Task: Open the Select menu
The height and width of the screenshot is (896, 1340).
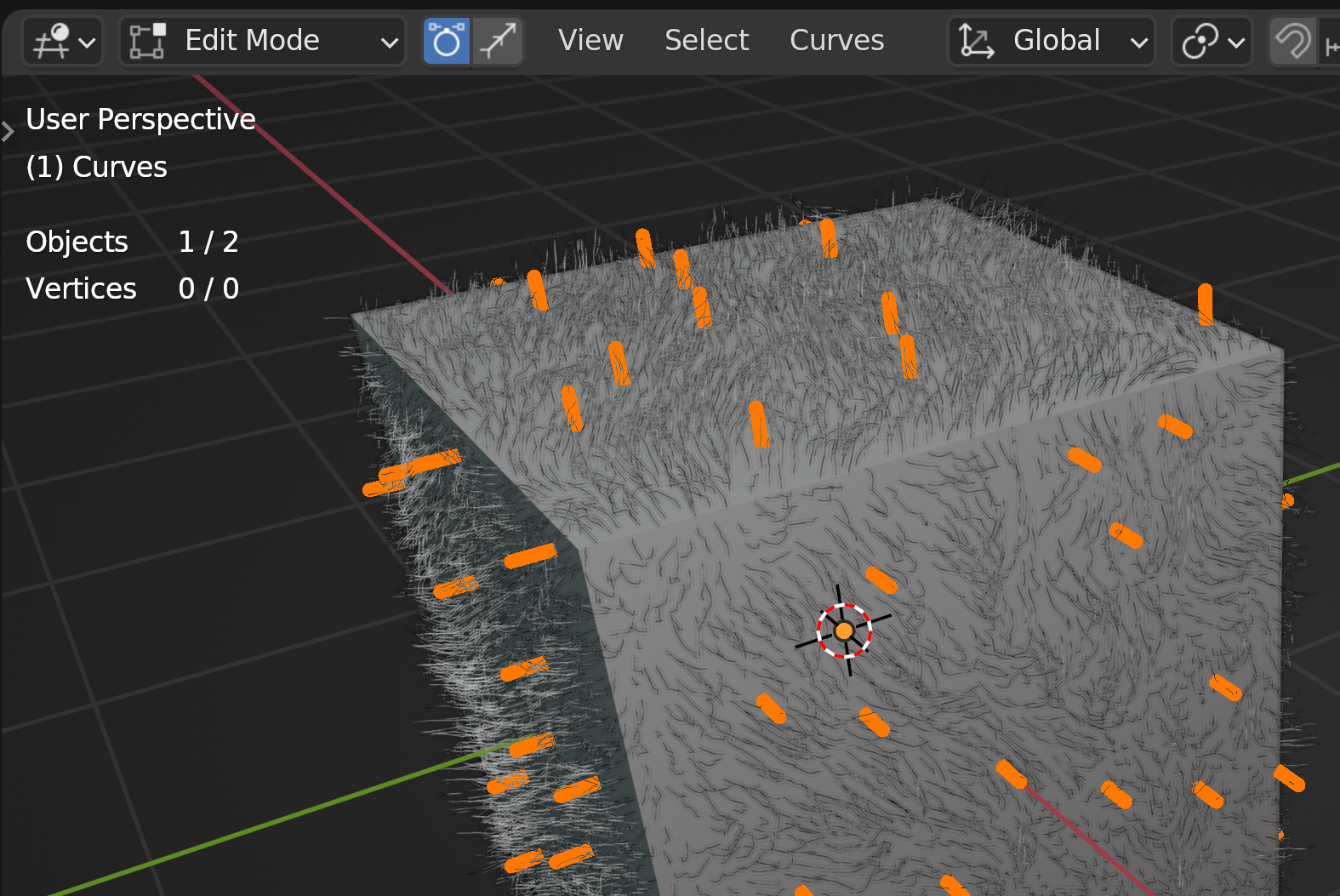Action: point(706,41)
